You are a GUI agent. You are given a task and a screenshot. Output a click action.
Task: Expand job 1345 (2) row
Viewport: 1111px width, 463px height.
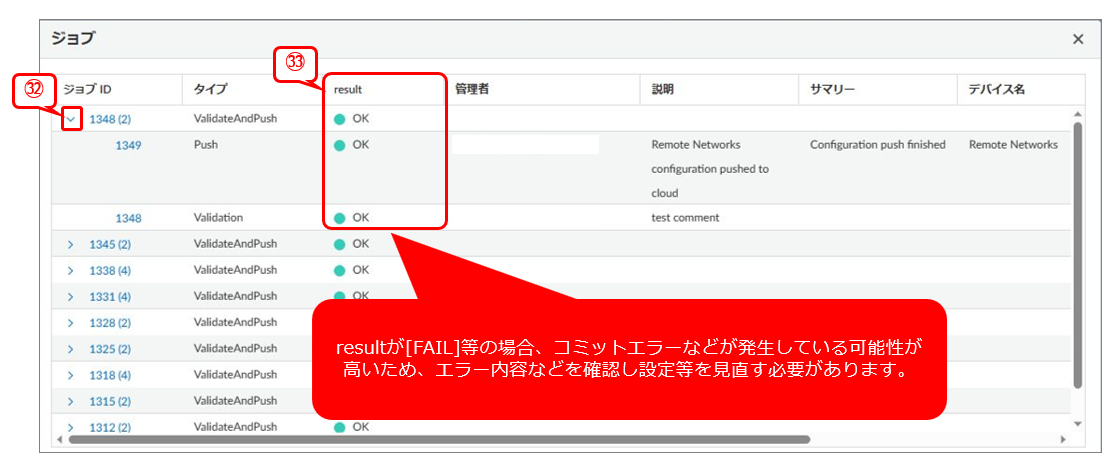[x=71, y=244]
